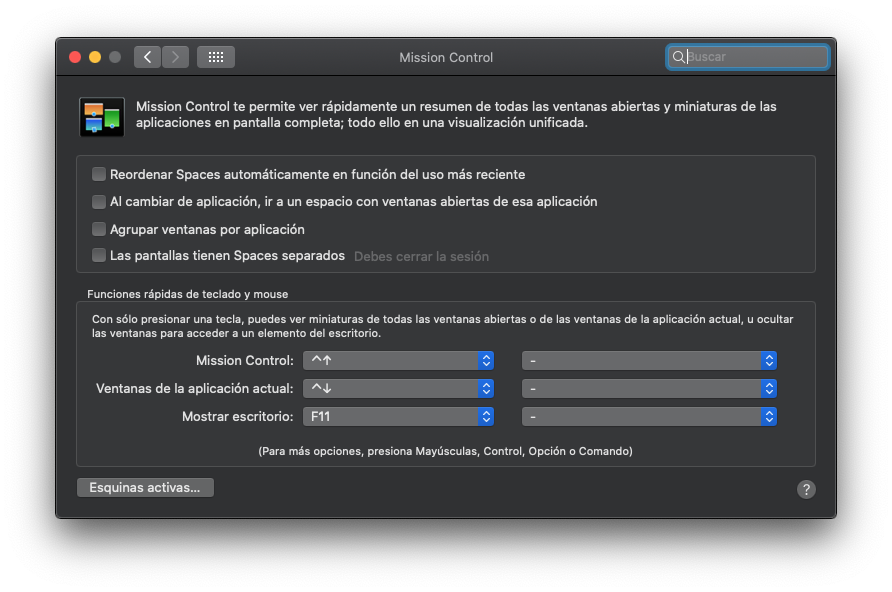Open help with the question mark button
892x592 pixels.
tap(806, 489)
